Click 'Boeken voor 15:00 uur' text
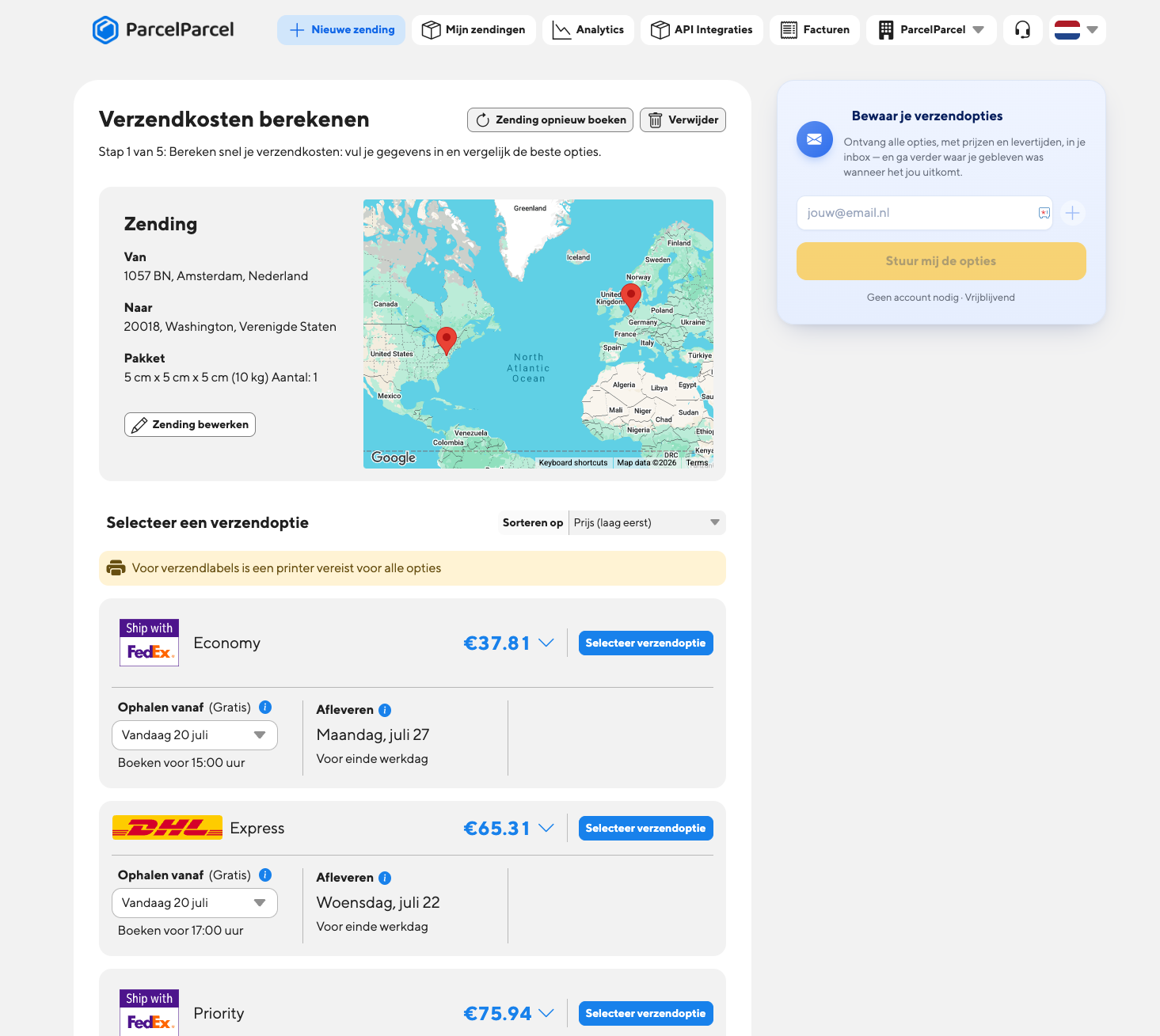 point(181,763)
